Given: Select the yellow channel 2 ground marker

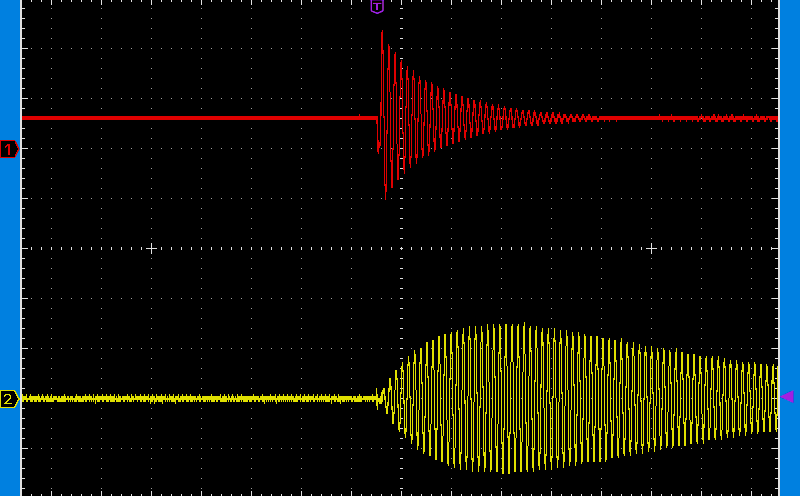Looking at the screenshot, I should [9, 399].
